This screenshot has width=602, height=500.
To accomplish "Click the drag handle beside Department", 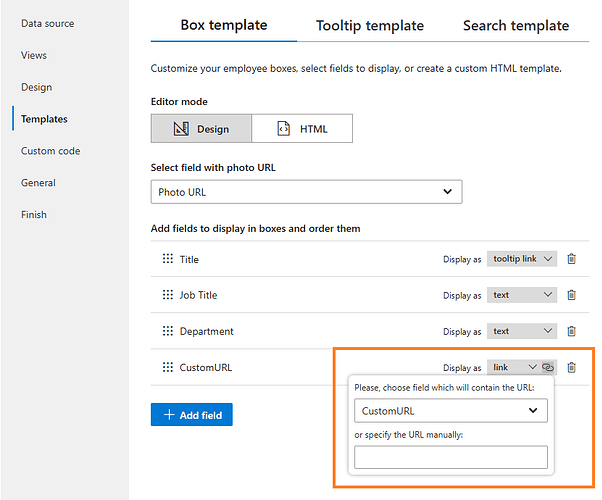I will pyautogui.click(x=167, y=331).
